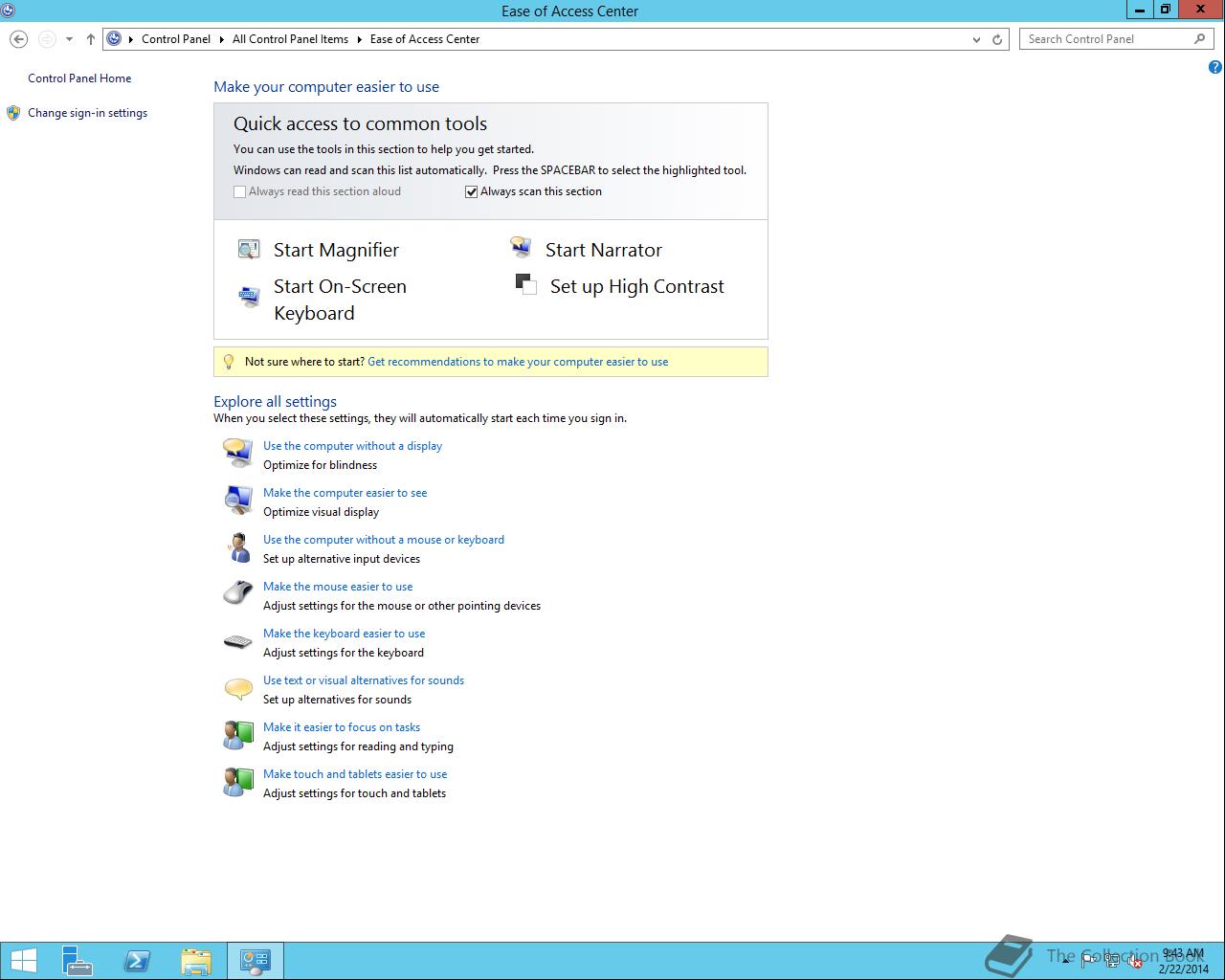Open 'Use the computer without a mouse or keyboard' link

coord(384,540)
